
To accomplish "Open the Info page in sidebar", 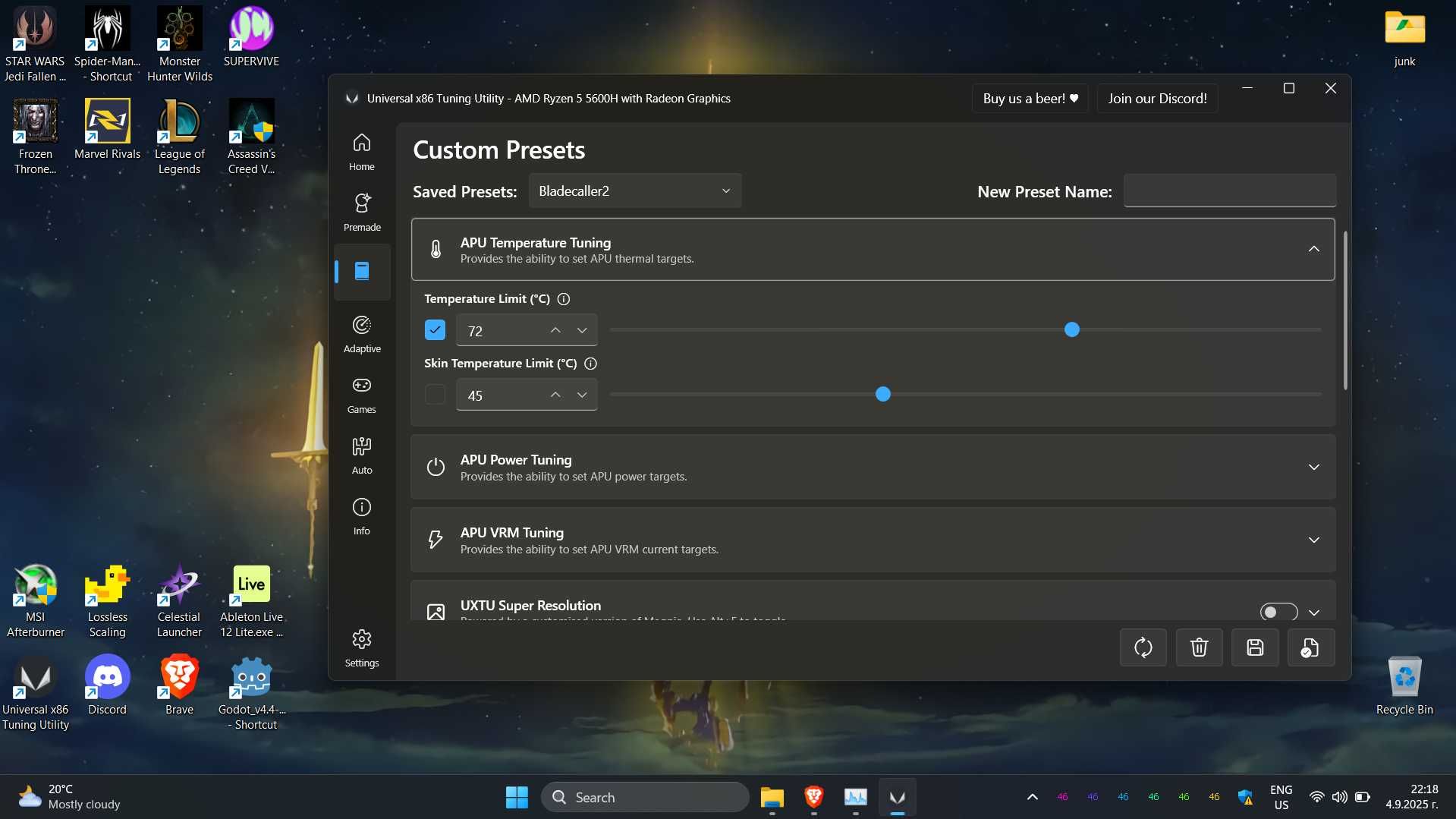I will [x=362, y=516].
